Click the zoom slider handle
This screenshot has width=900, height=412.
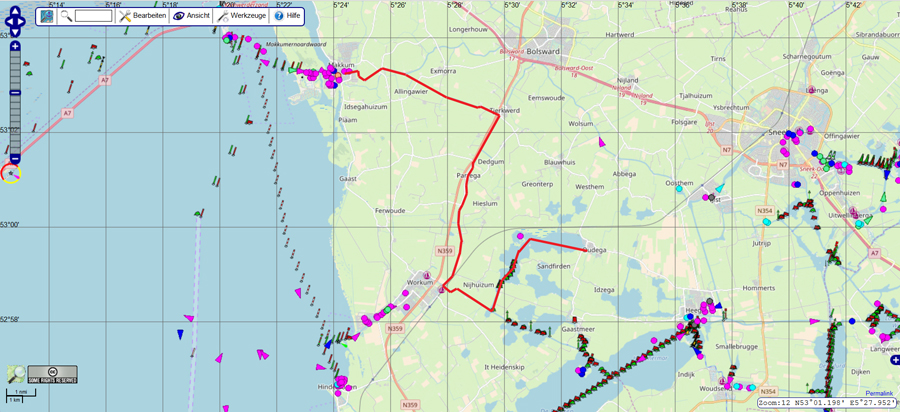click(x=14, y=93)
